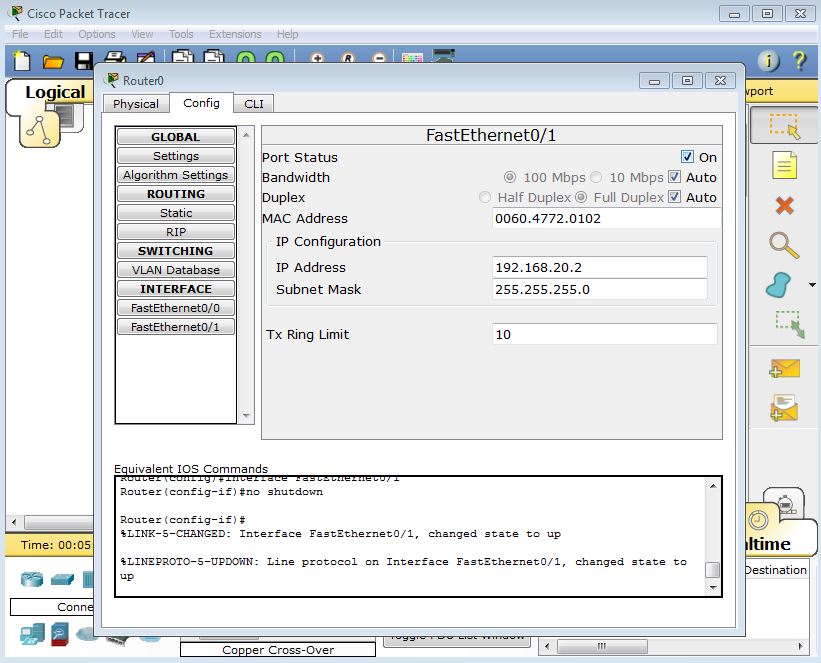The height and width of the screenshot is (663, 821).
Task: Switch to the CLI tab
Action: (x=254, y=104)
